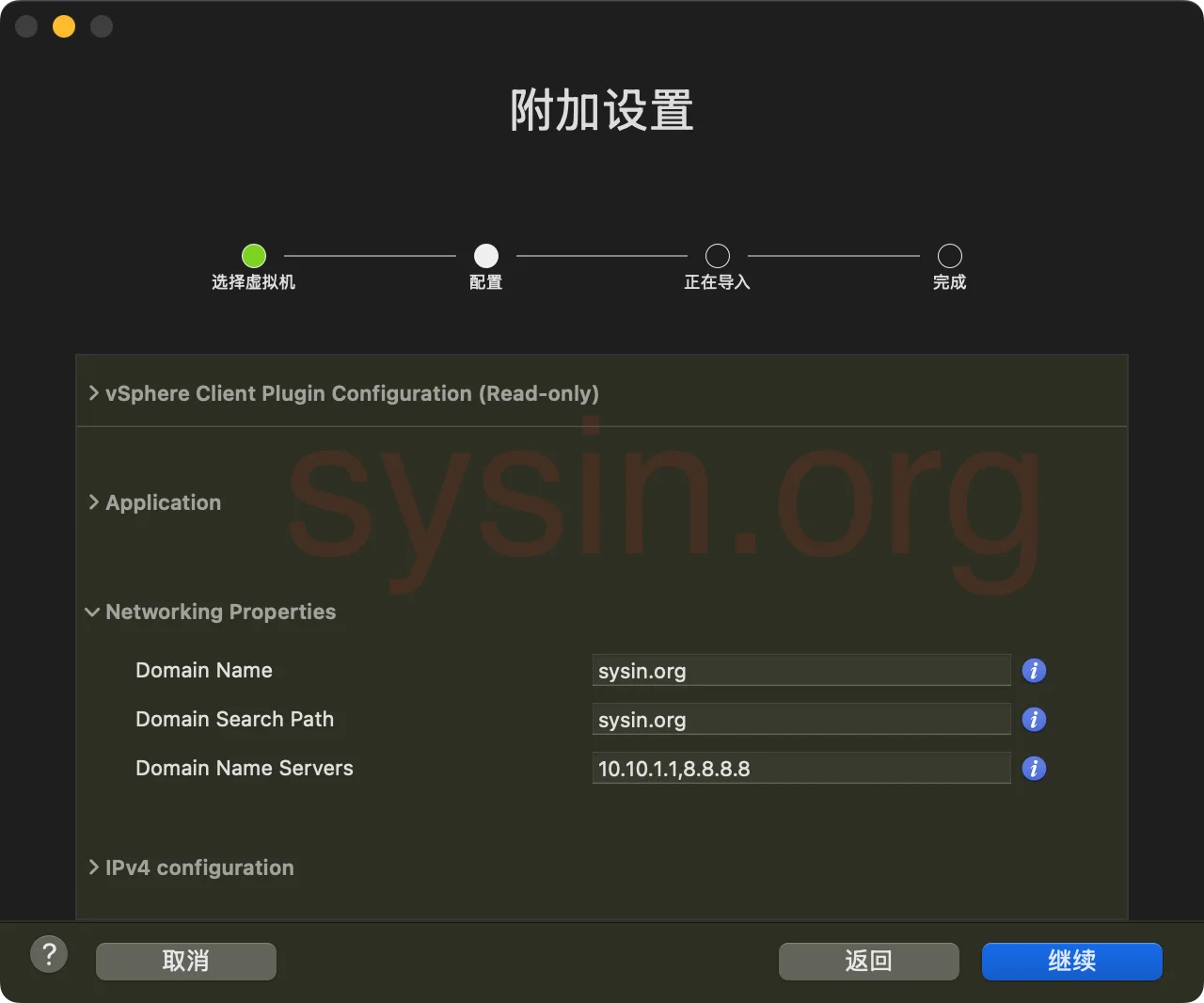Select the Domain Search Path field

800,719
